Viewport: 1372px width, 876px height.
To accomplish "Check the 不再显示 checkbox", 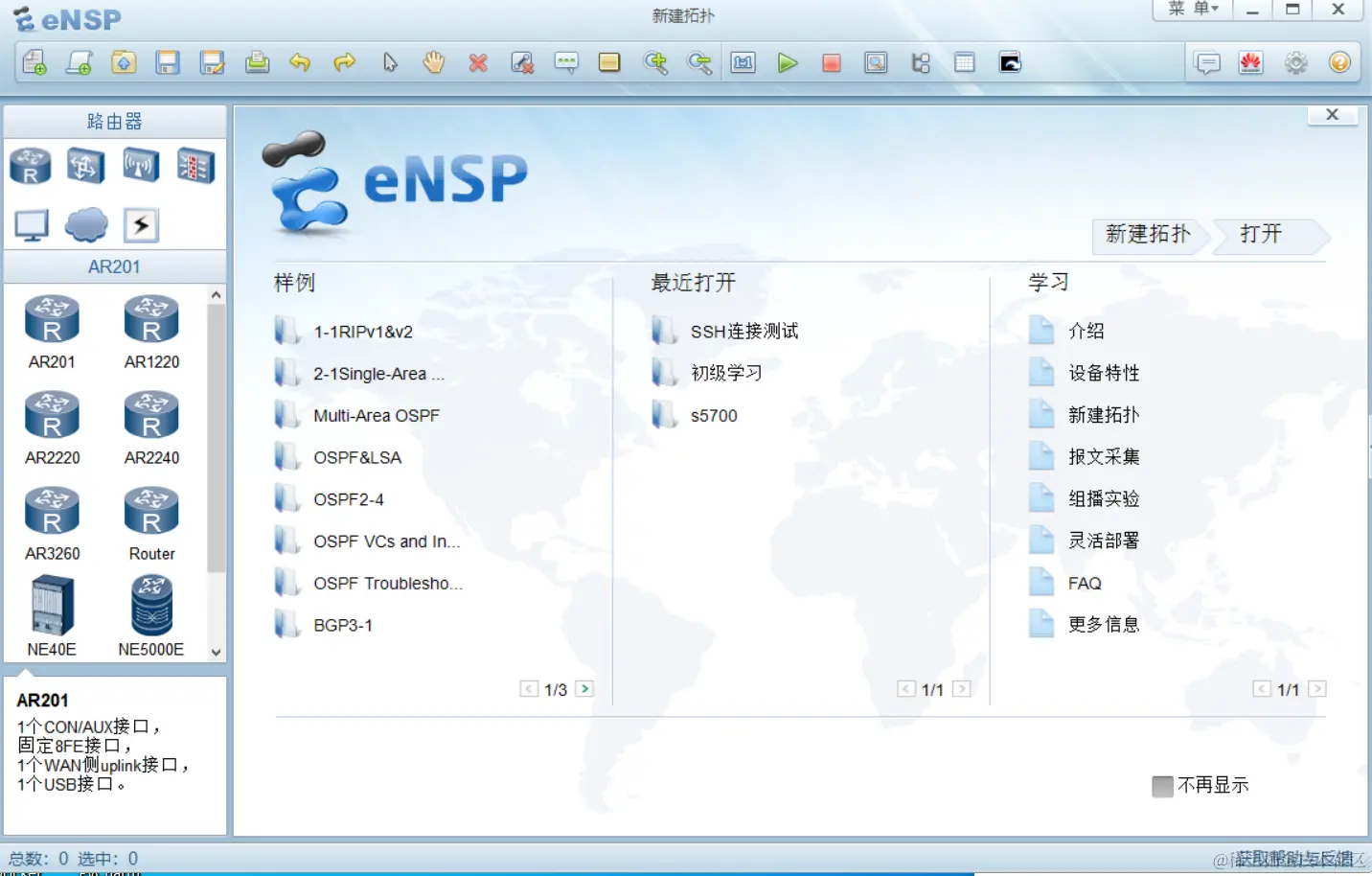I will pyautogui.click(x=1162, y=785).
